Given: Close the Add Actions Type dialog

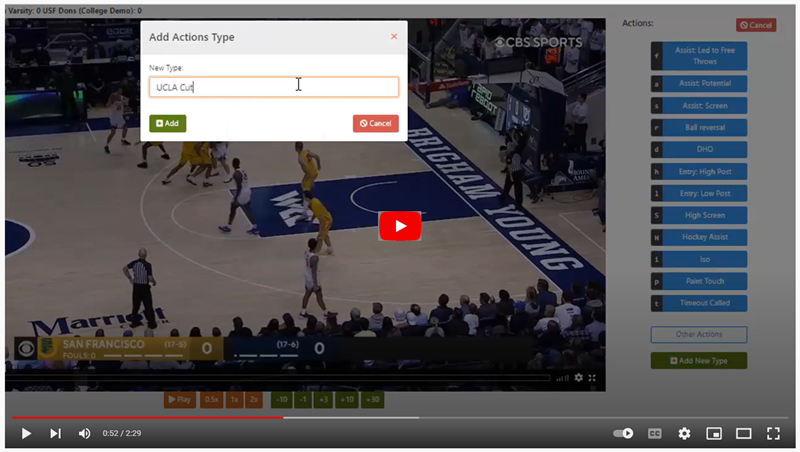Looking at the screenshot, I should click(394, 36).
